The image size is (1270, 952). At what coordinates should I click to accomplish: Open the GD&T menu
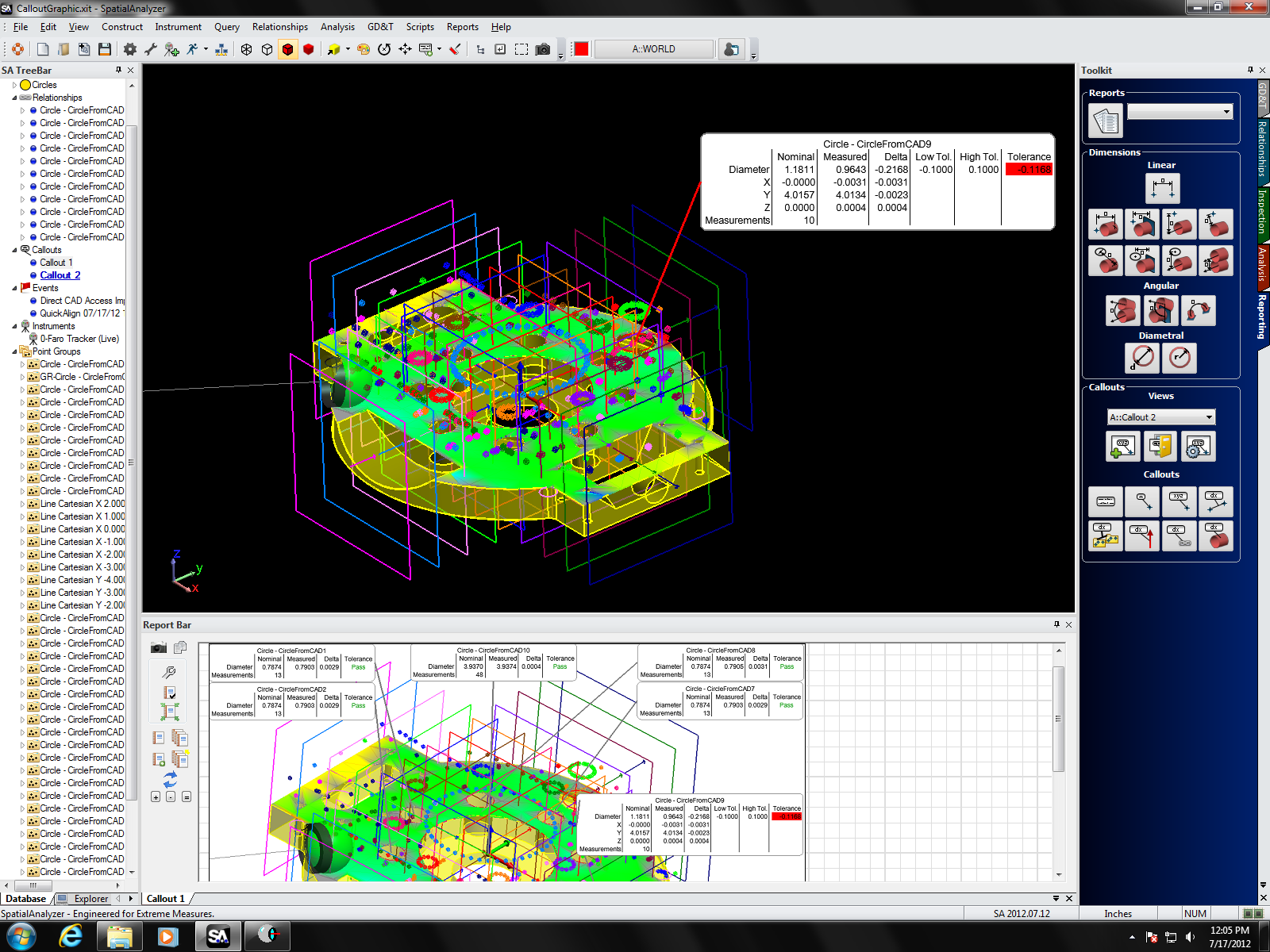[379, 27]
